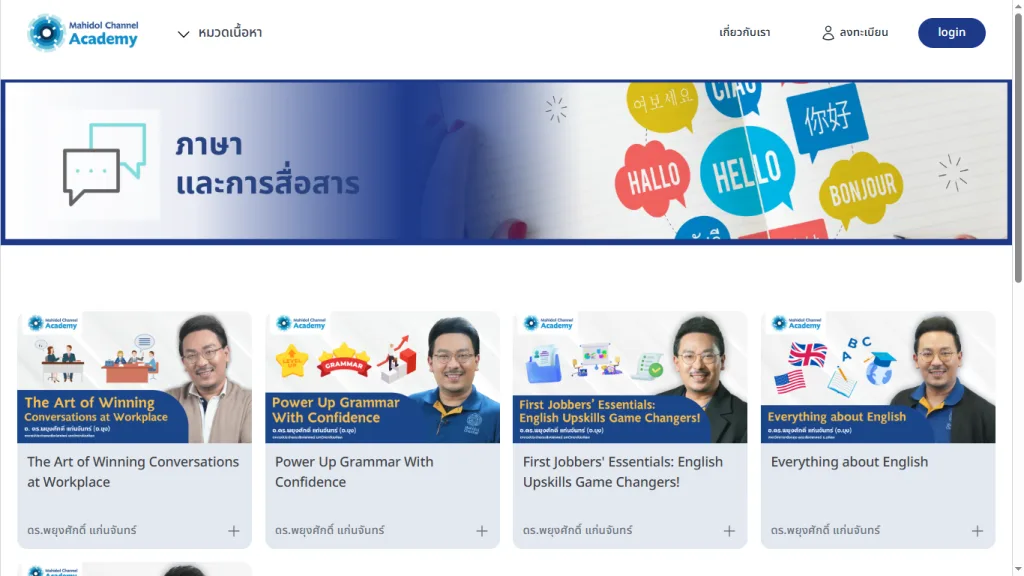Click the speech bubbles icon in the banner

(x=104, y=164)
